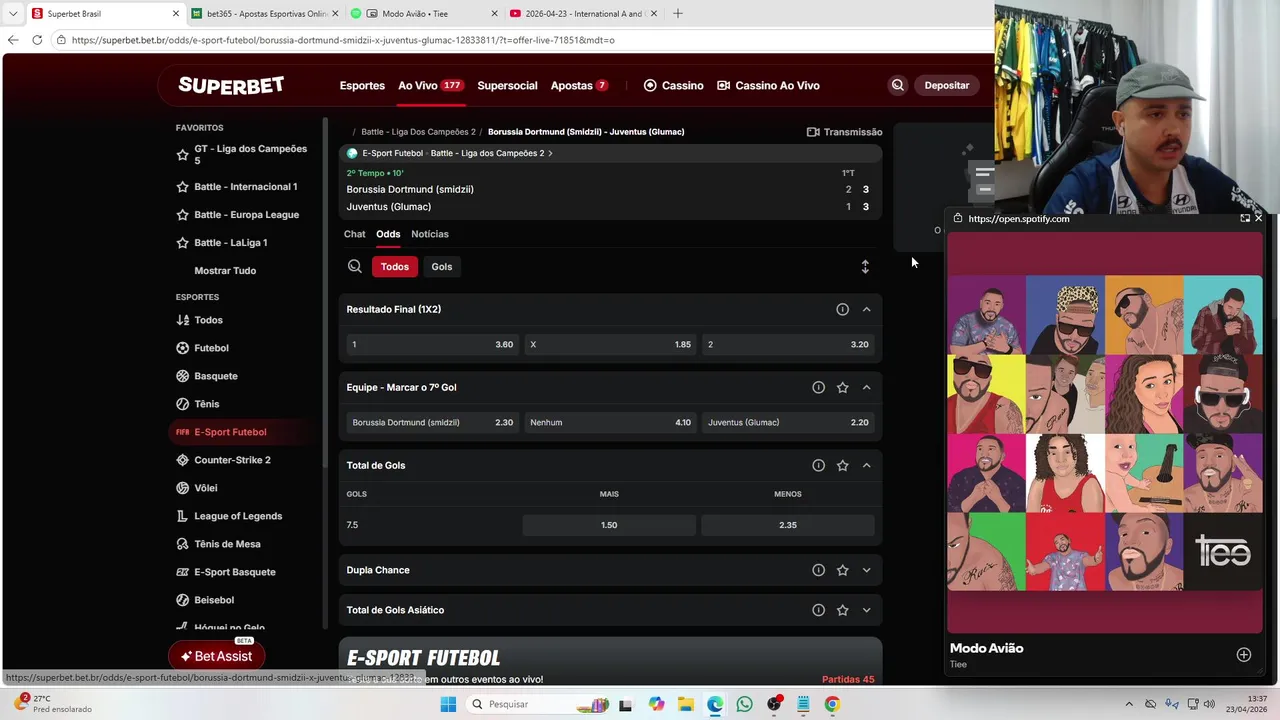Viewport: 1280px width, 720px height.
Task: Click the browser address bar URL
Action: tap(343, 40)
